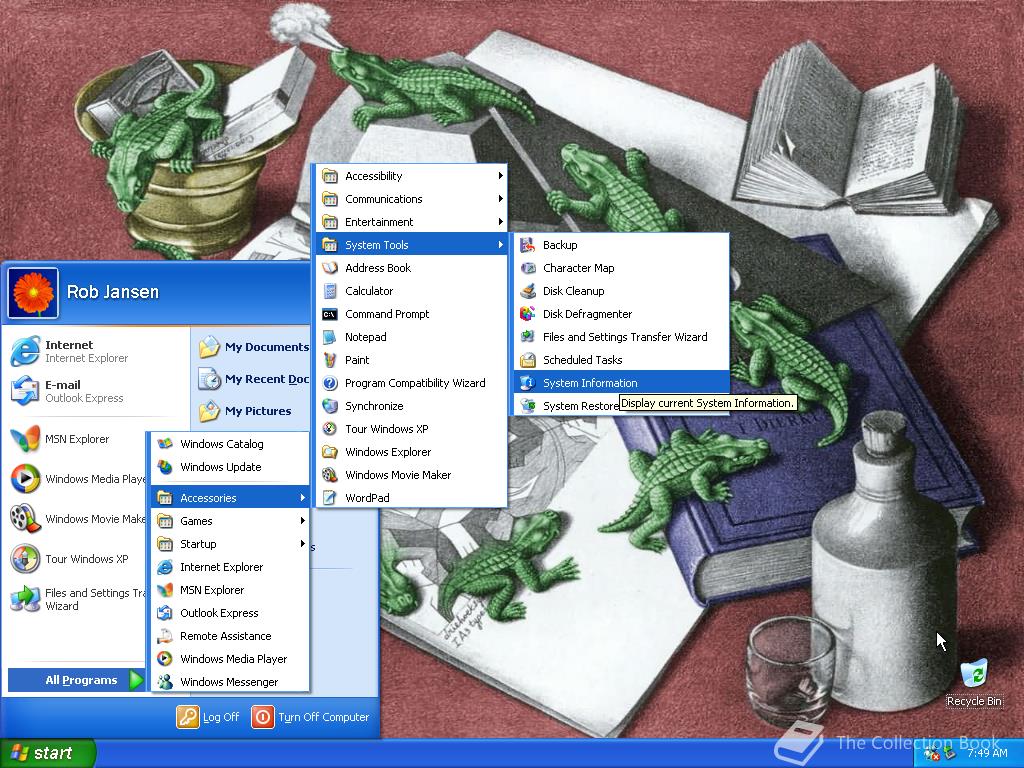Click All Programs button
The image size is (1024, 768).
[x=76, y=680]
